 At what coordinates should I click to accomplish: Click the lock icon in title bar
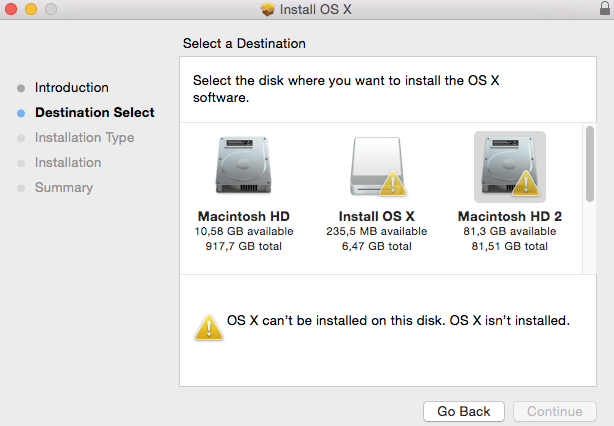602,9
